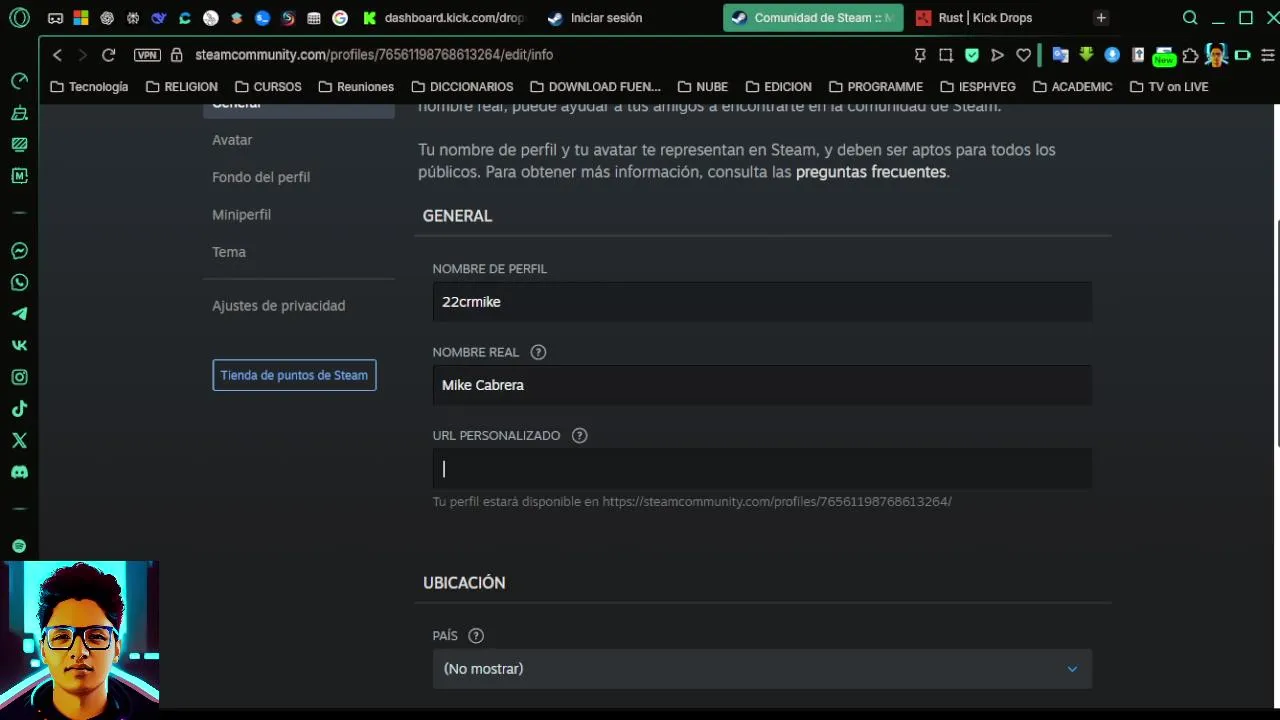Reload the Steam page

(108, 55)
